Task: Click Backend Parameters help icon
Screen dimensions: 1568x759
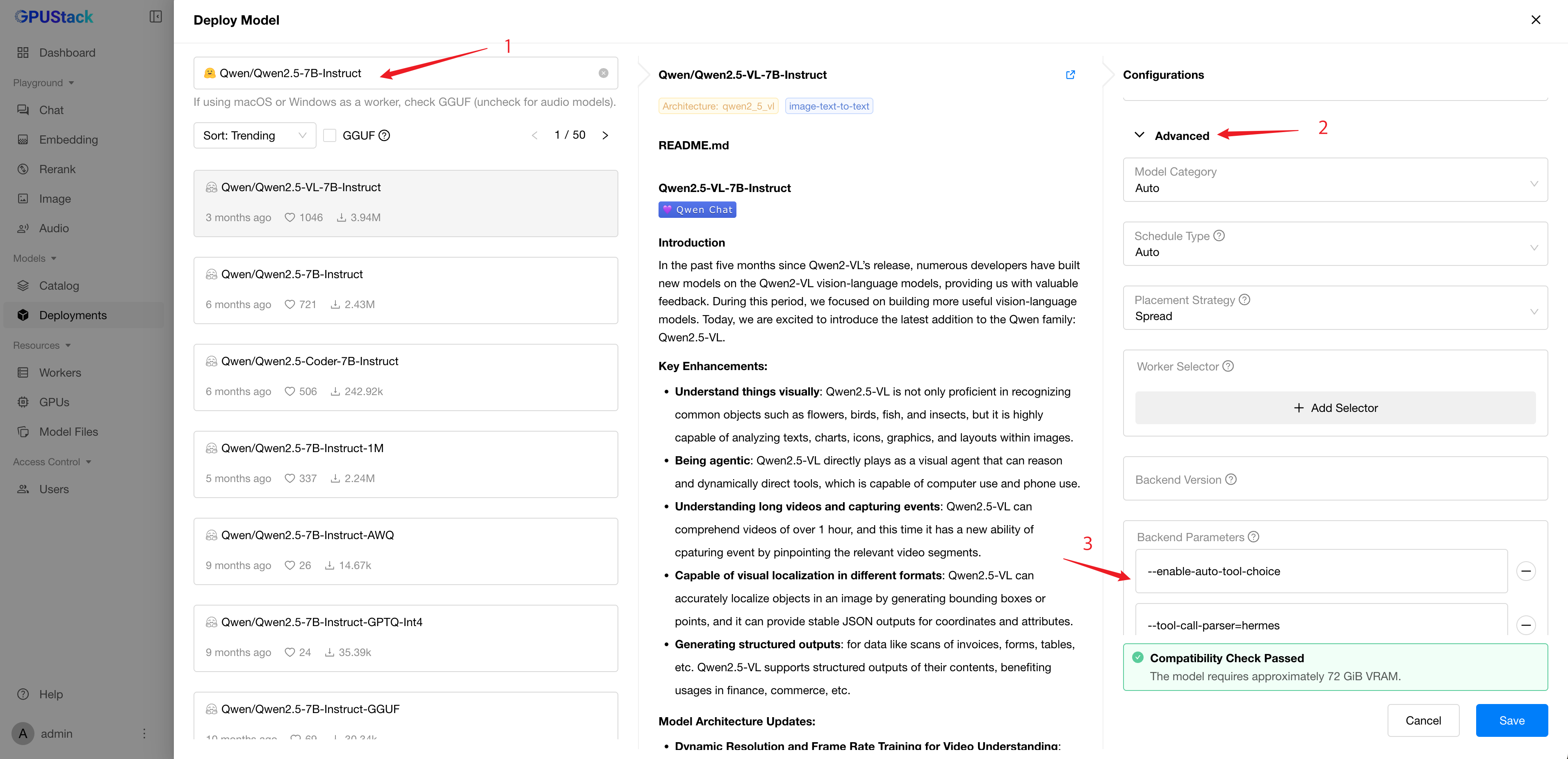Action: [x=1253, y=537]
